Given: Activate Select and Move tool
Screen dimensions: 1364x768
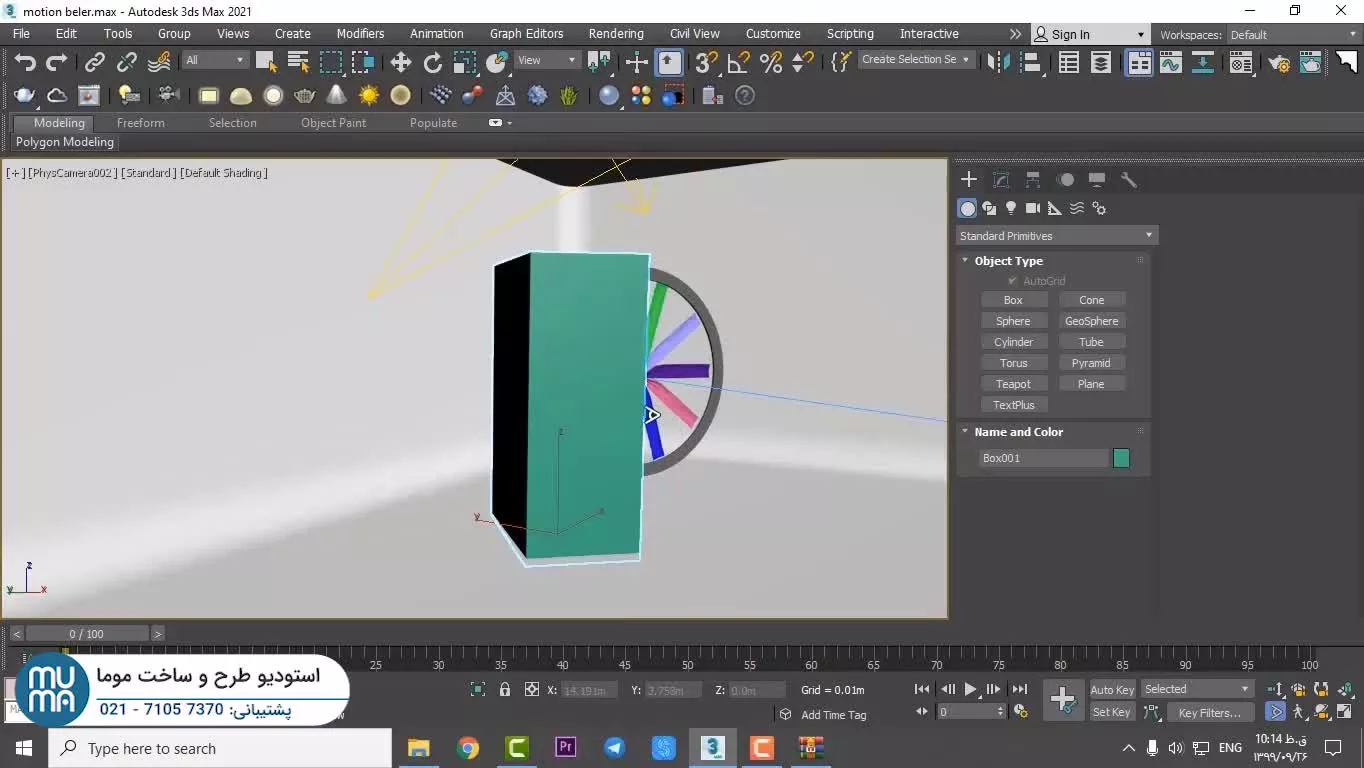Looking at the screenshot, I should (401, 62).
